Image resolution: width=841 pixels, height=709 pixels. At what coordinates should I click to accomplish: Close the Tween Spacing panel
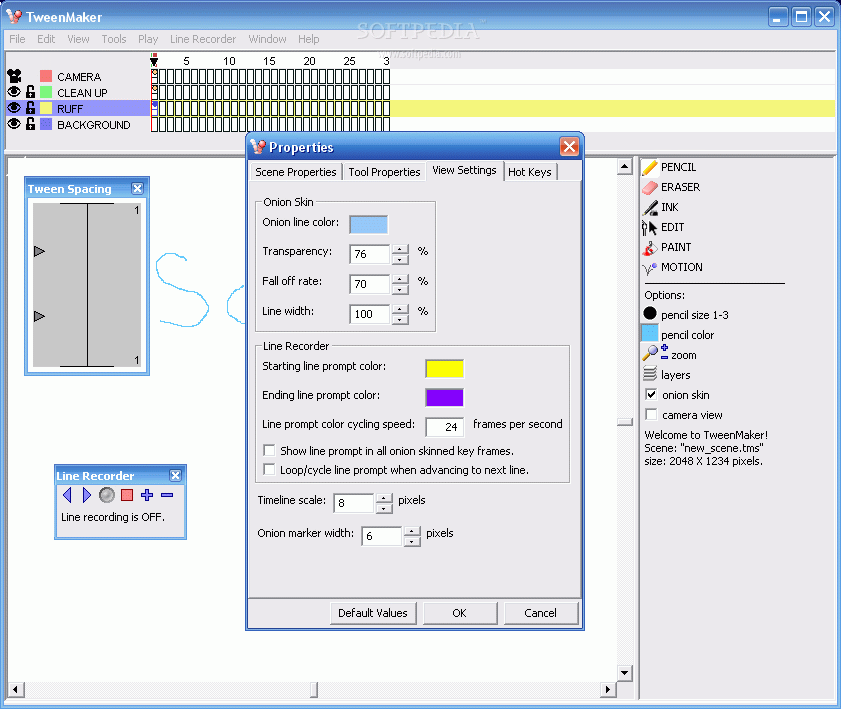pos(137,188)
